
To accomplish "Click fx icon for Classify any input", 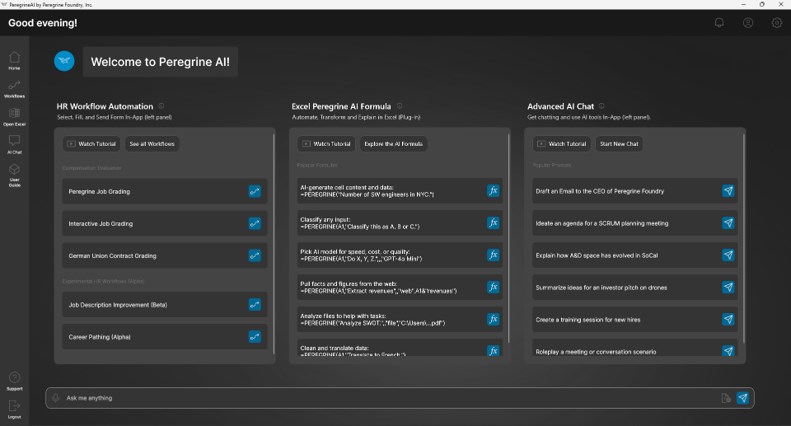I will [493, 223].
